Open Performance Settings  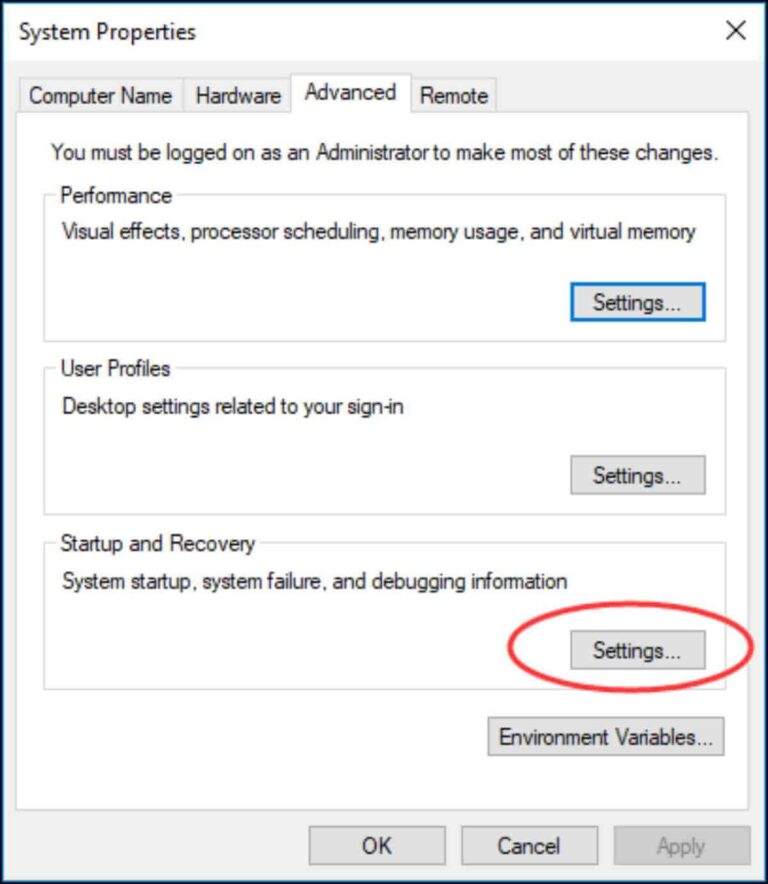pos(637,303)
